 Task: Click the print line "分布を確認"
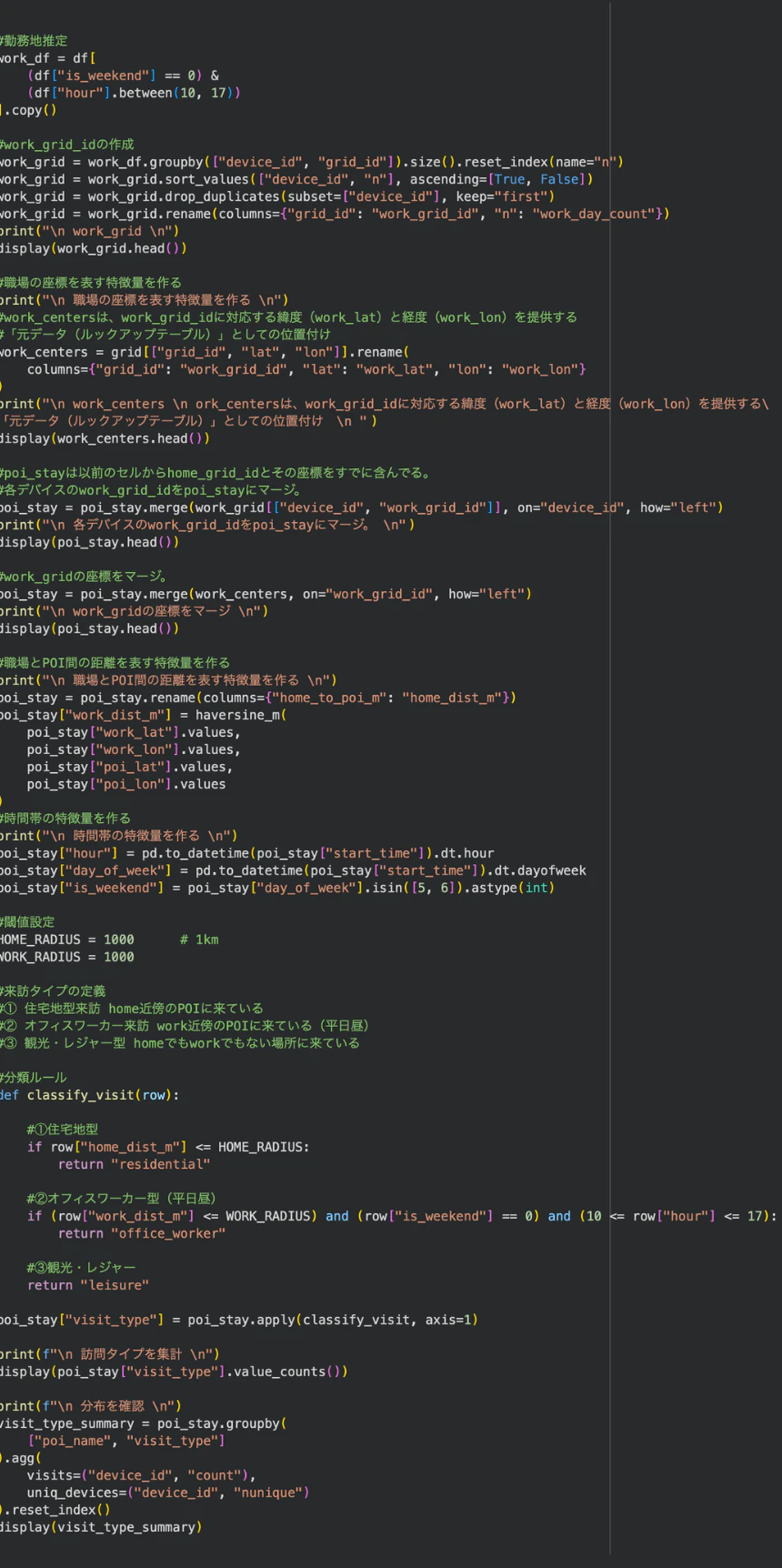pyautogui.click(x=91, y=1406)
